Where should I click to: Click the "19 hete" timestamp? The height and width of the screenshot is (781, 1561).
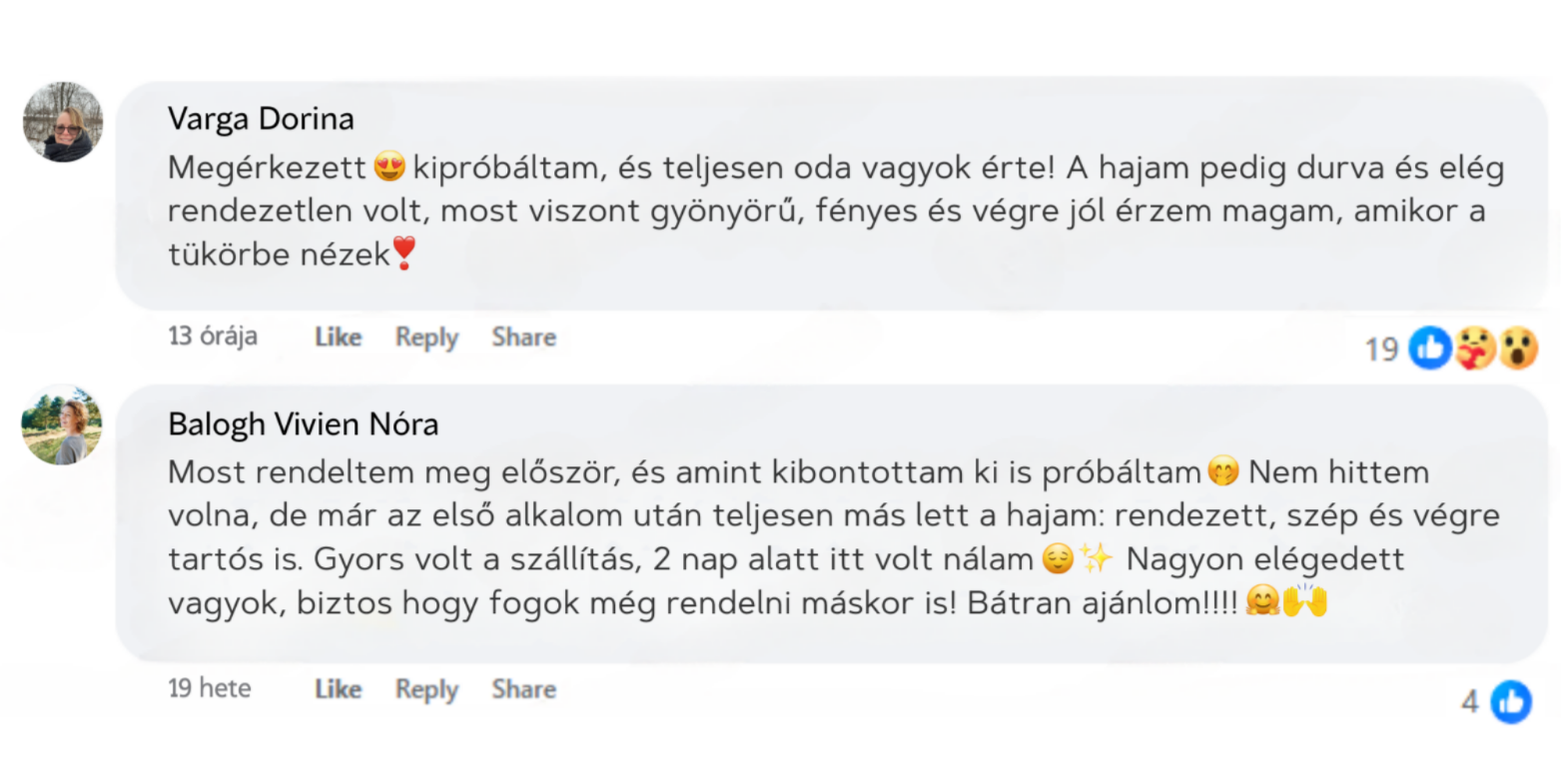209,688
